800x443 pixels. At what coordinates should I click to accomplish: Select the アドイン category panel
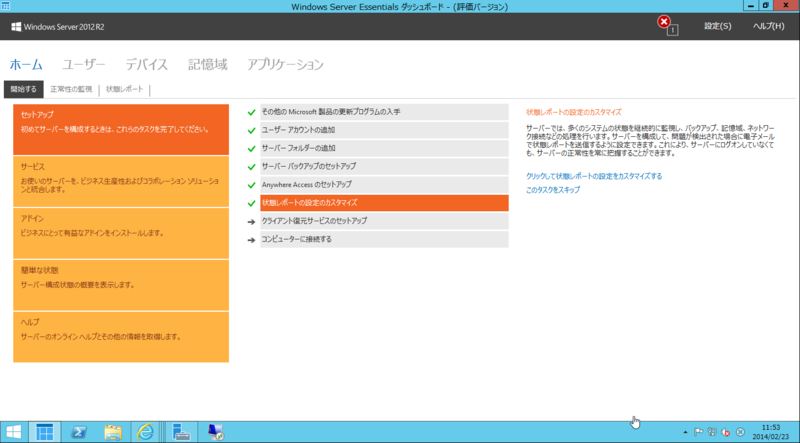point(121,233)
